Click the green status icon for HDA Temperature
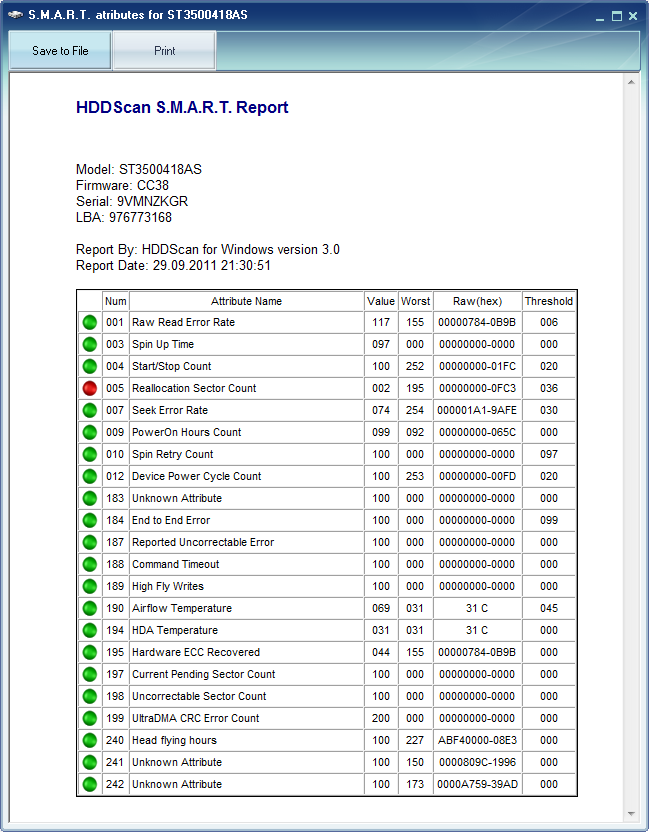 point(90,630)
